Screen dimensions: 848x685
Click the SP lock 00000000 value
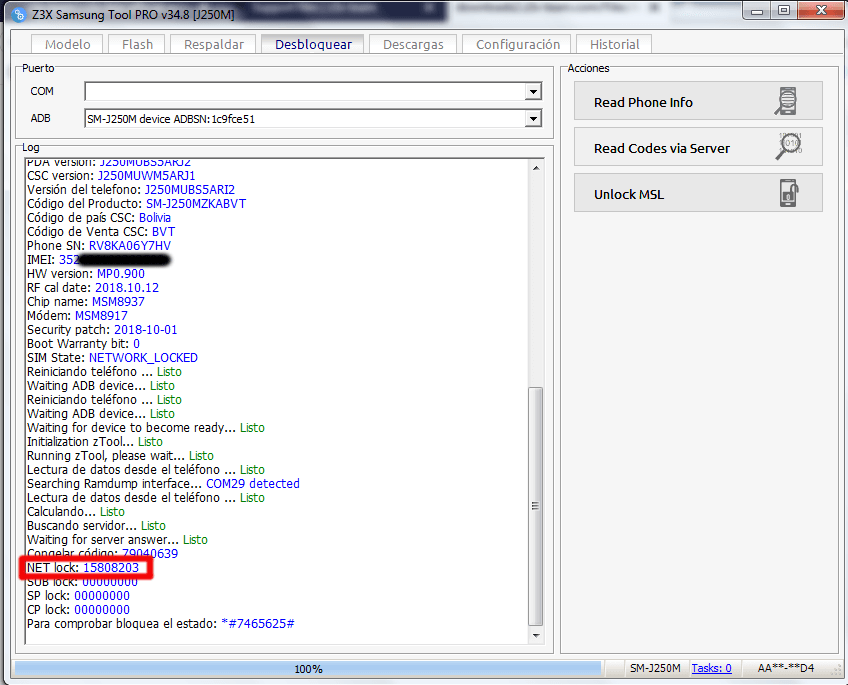point(102,596)
